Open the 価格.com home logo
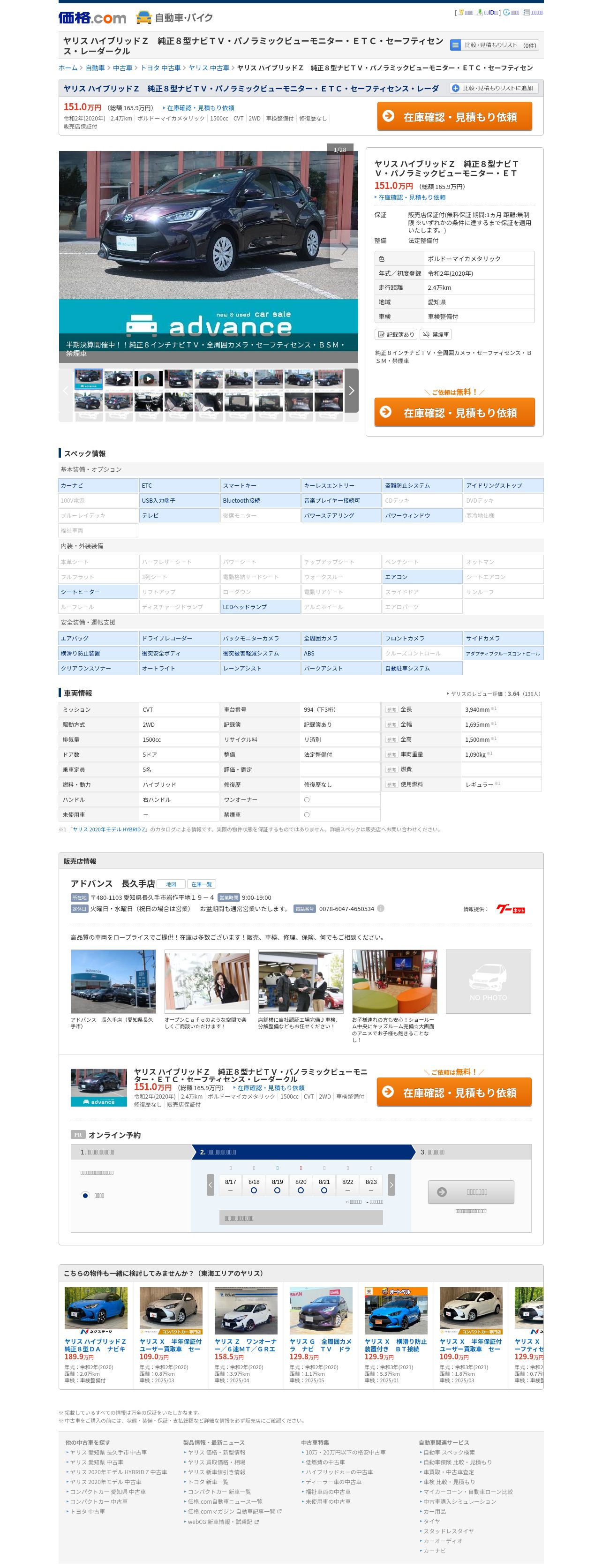The height and width of the screenshot is (1568, 602). (x=92, y=17)
